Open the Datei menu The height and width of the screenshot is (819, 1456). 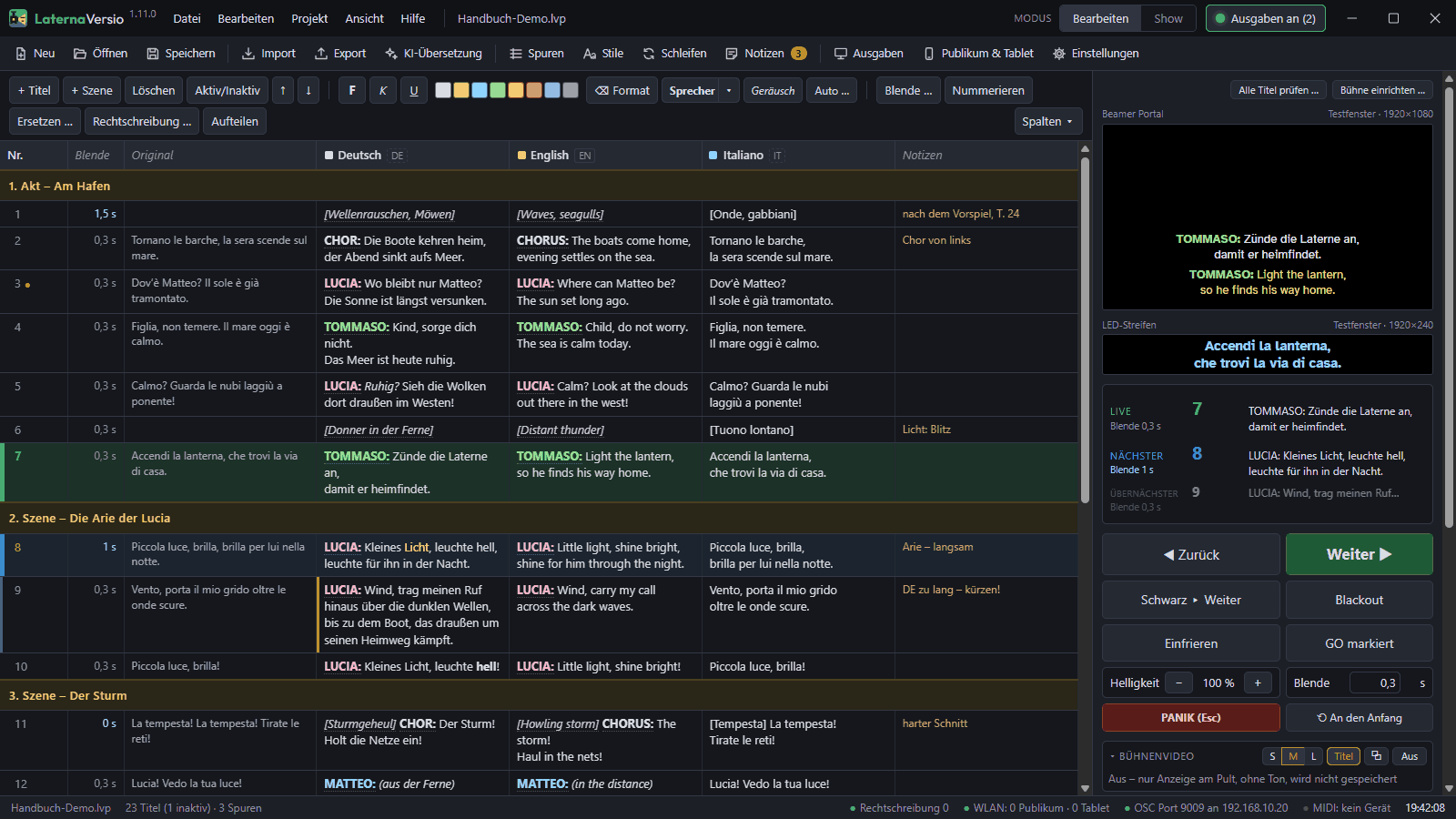(187, 18)
